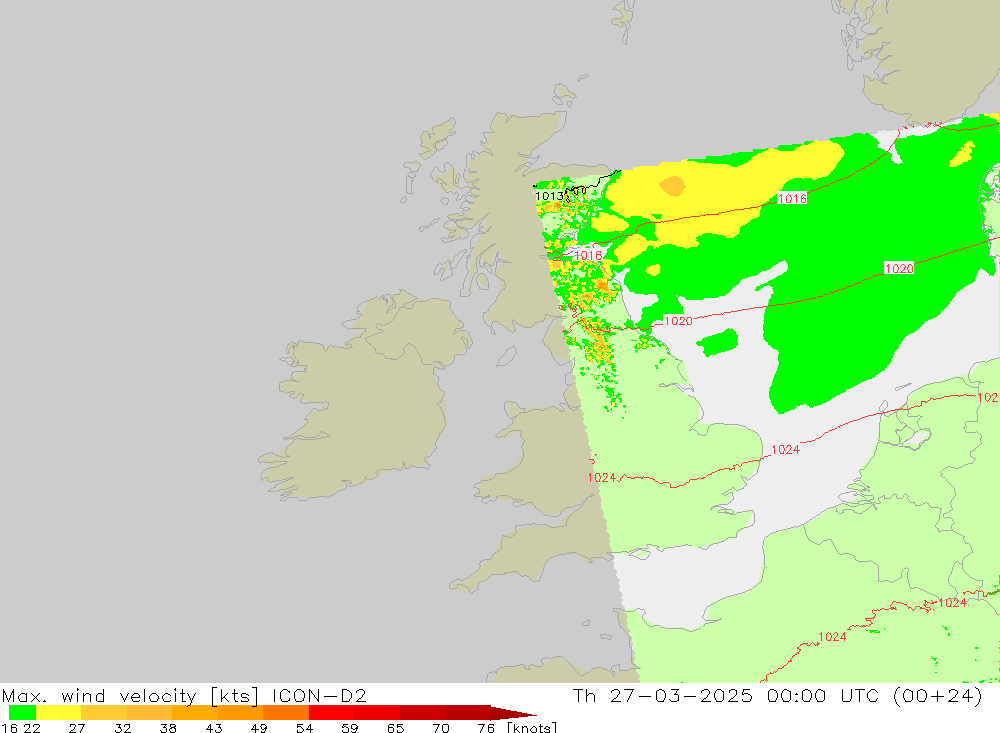This screenshot has height=733, width=1000.
Task: Click the legend value '32'
Action: [122, 727]
